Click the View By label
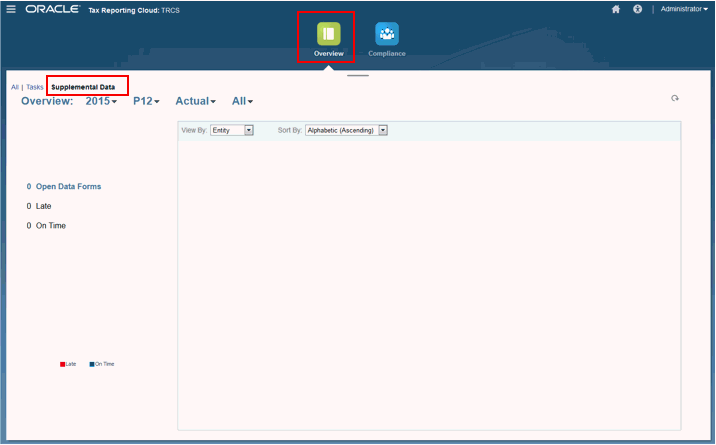 click(x=194, y=131)
